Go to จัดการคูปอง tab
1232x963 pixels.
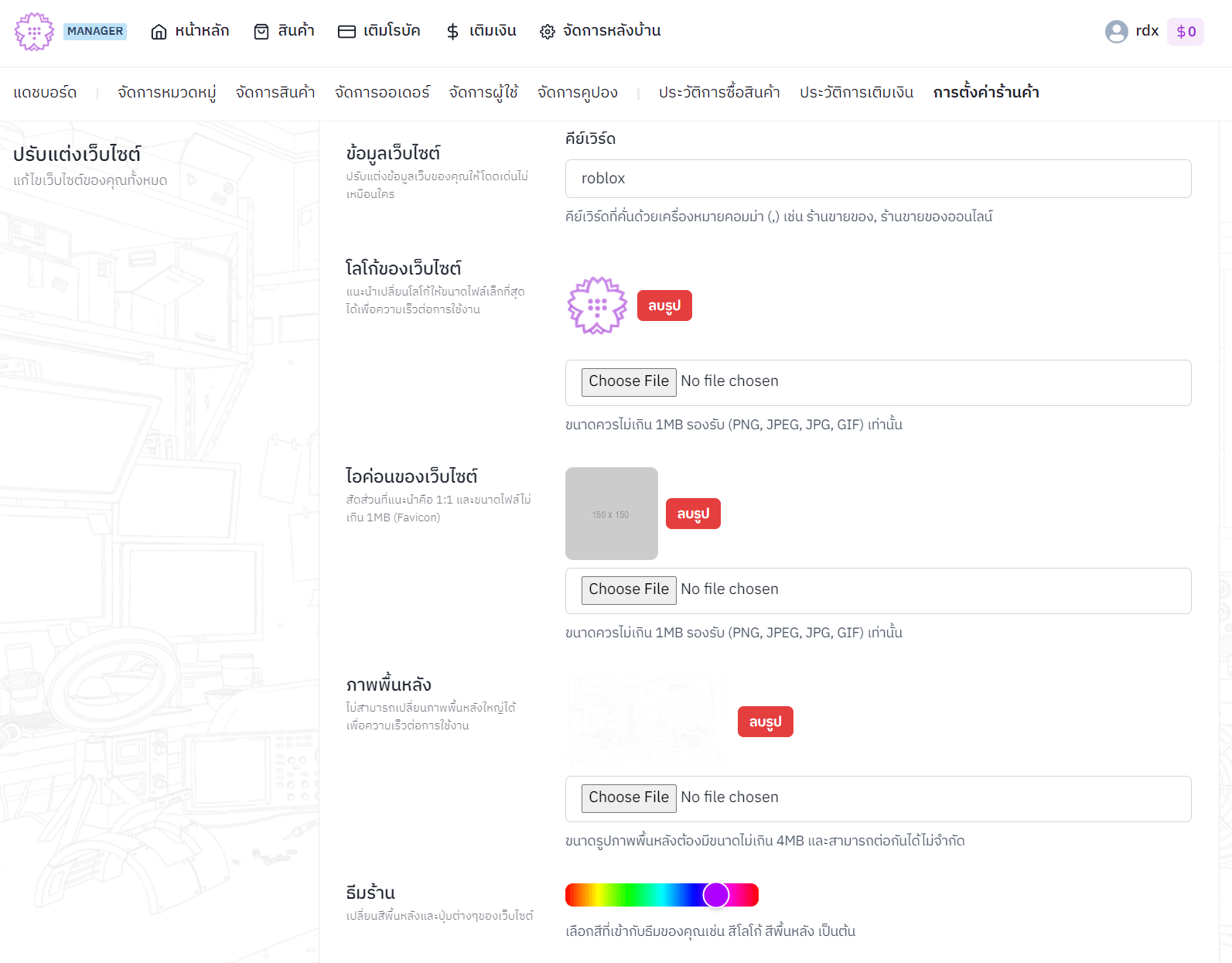577,93
